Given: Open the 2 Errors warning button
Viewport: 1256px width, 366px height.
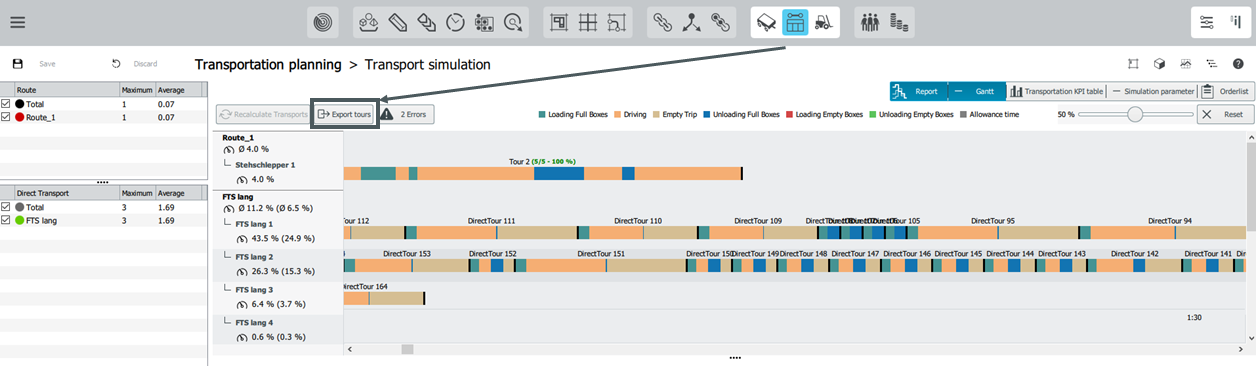Looking at the screenshot, I should (405, 115).
